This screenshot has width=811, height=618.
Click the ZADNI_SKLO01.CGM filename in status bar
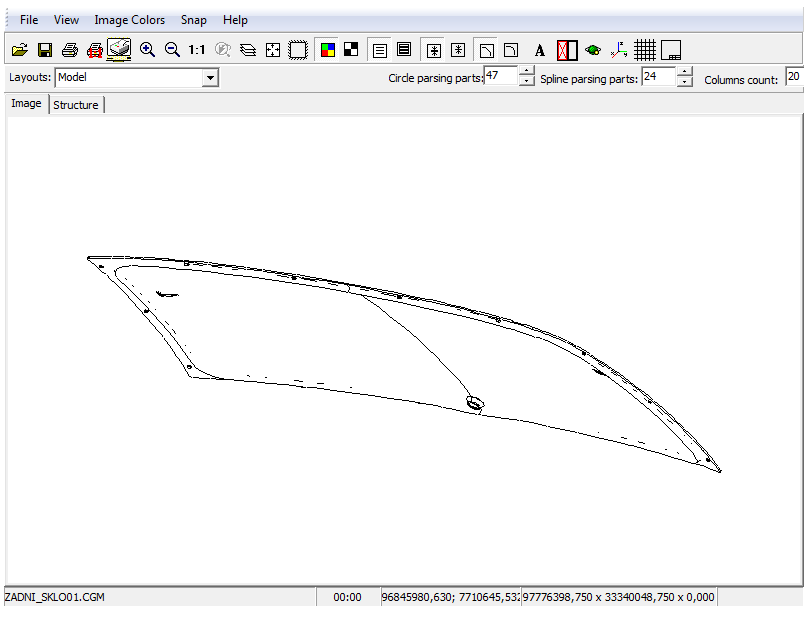click(54, 597)
